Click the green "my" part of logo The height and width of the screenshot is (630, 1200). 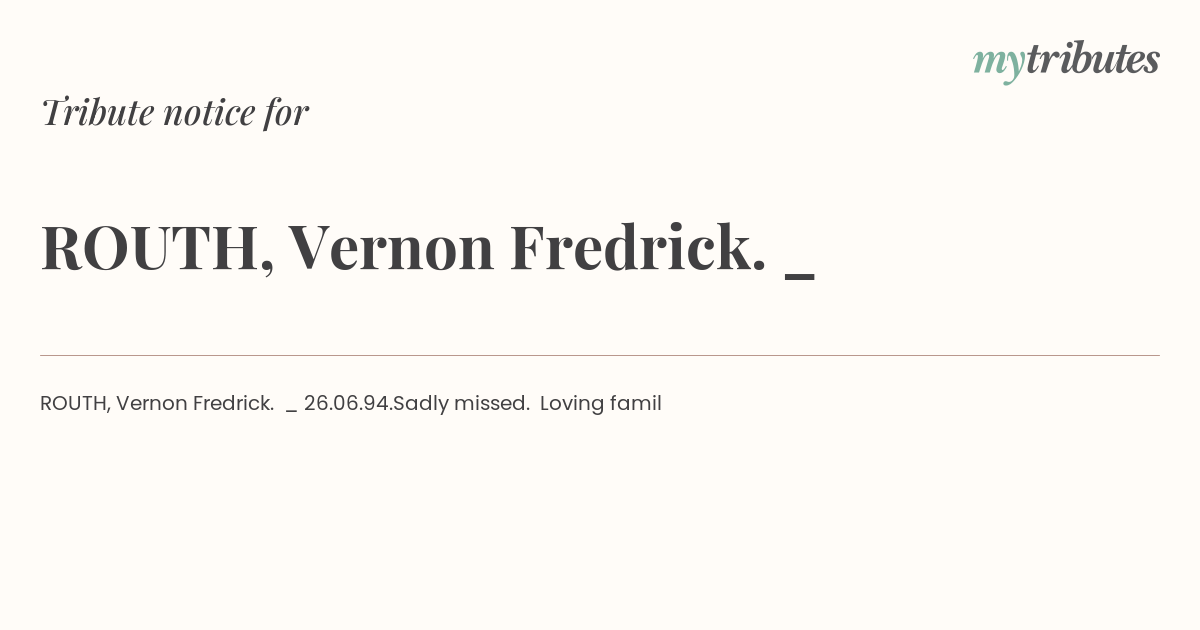click(x=999, y=64)
